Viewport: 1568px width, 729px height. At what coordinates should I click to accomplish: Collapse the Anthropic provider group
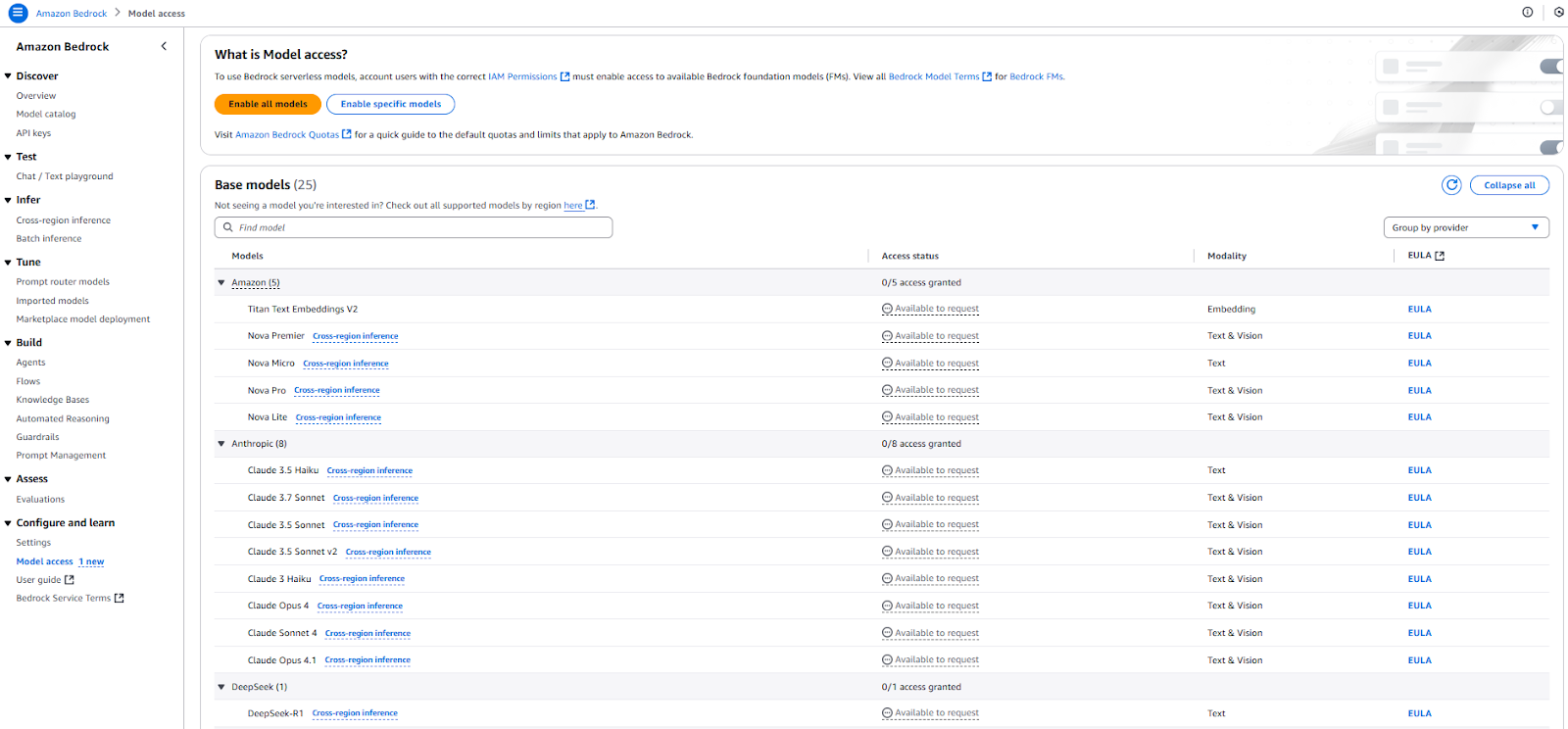click(x=221, y=444)
